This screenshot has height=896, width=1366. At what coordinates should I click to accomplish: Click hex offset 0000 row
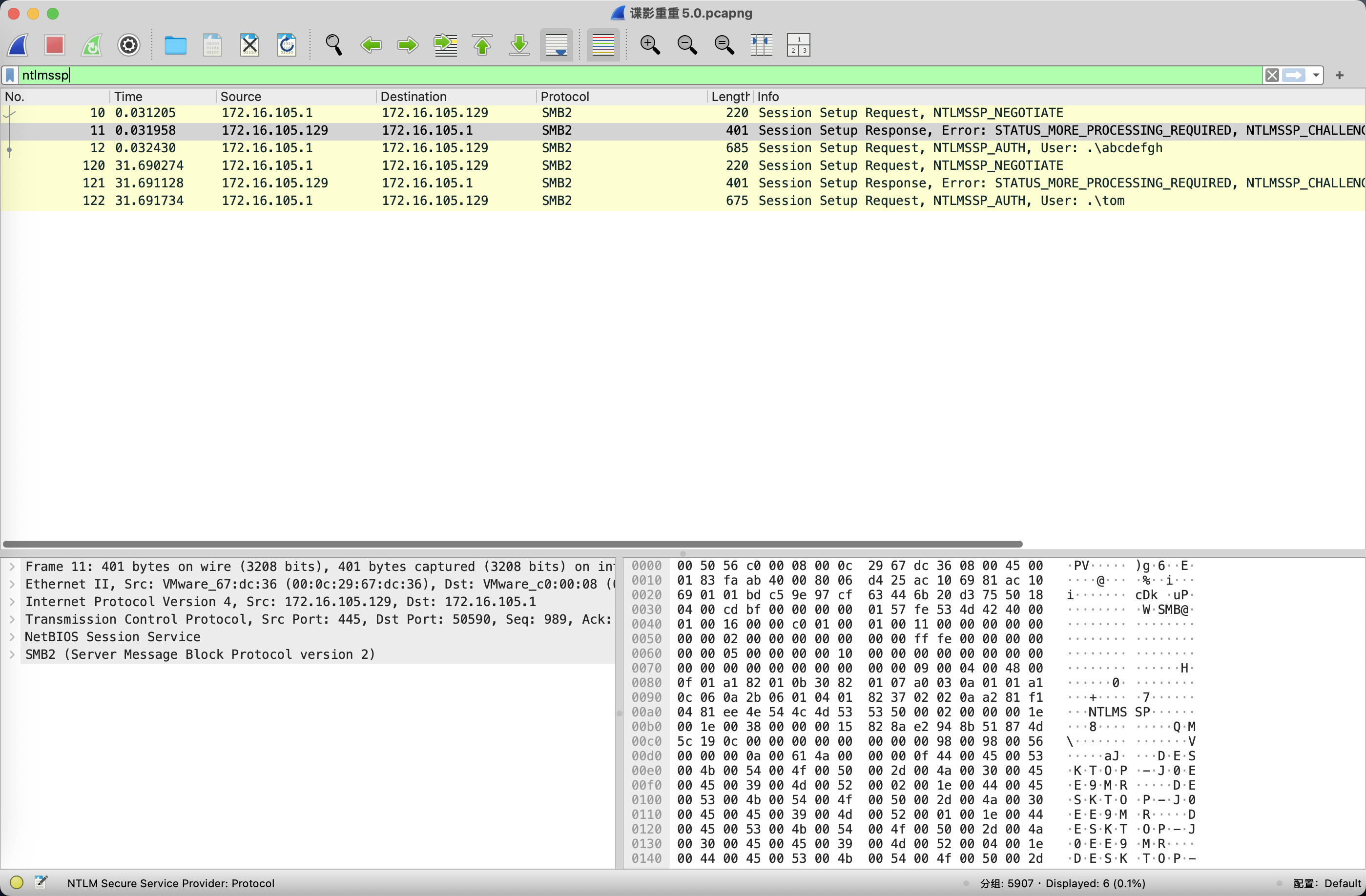646,566
